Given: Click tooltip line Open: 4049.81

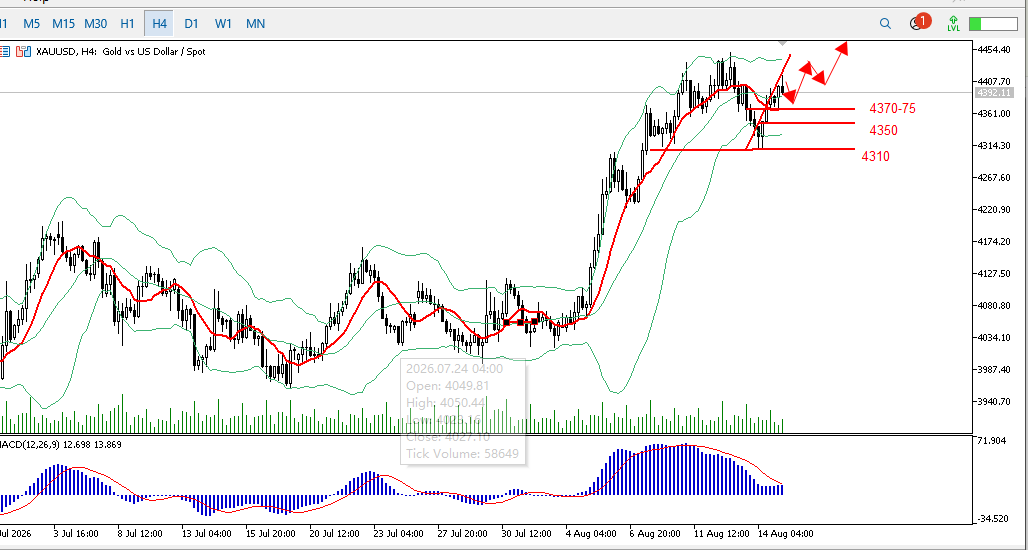Looking at the screenshot, I should tap(448, 385).
